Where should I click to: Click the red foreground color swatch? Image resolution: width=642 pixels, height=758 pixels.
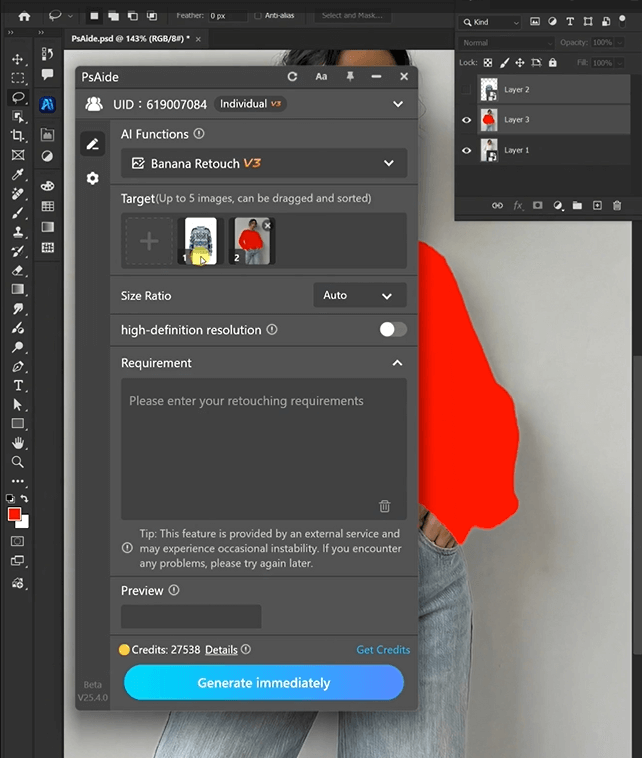[x=14, y=514]
